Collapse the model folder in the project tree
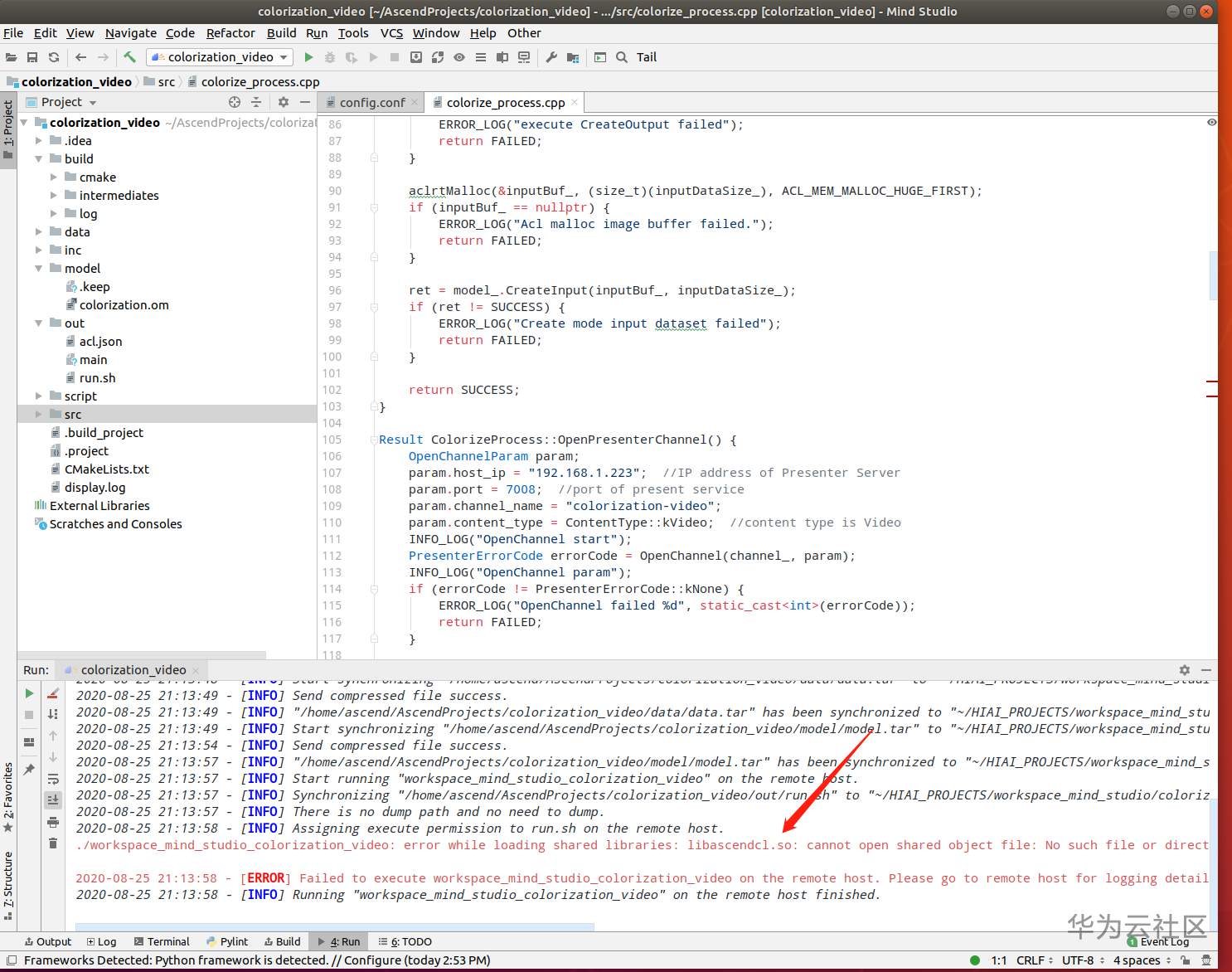This screenshot has width=1232, height=972. 39,269
